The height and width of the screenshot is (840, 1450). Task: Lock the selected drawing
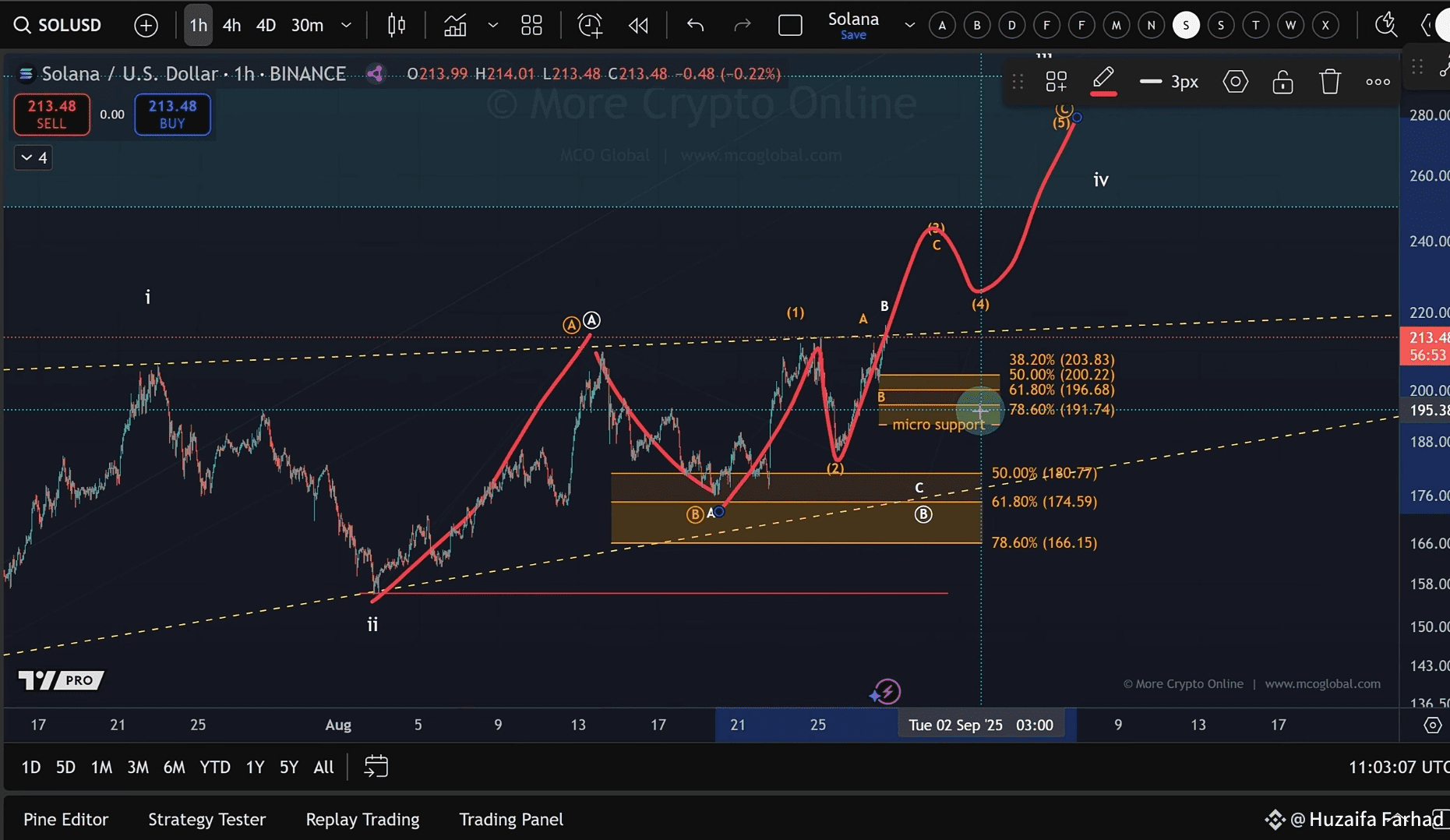tap(1282, 81)
